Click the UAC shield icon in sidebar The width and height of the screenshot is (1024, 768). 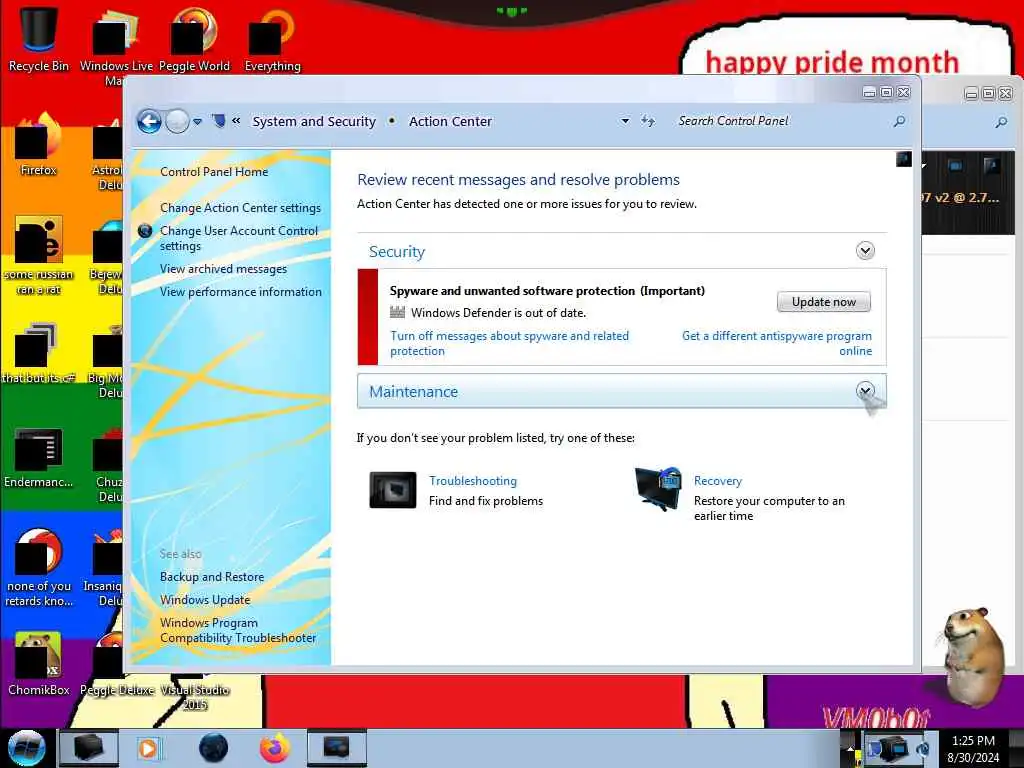146,231
